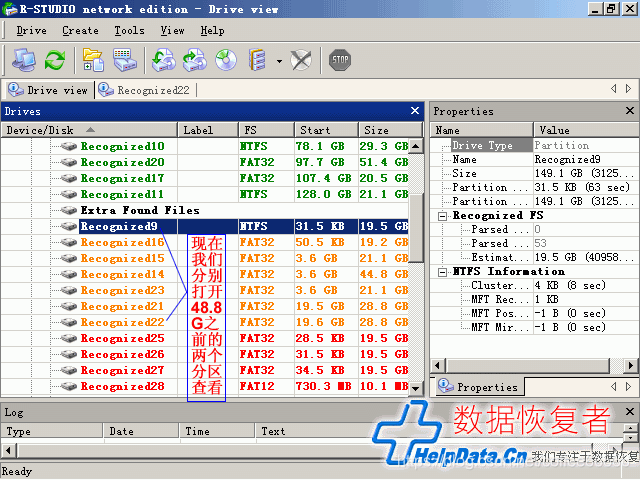
Task: Sort by the Start column header
Action: pos(326,130)
